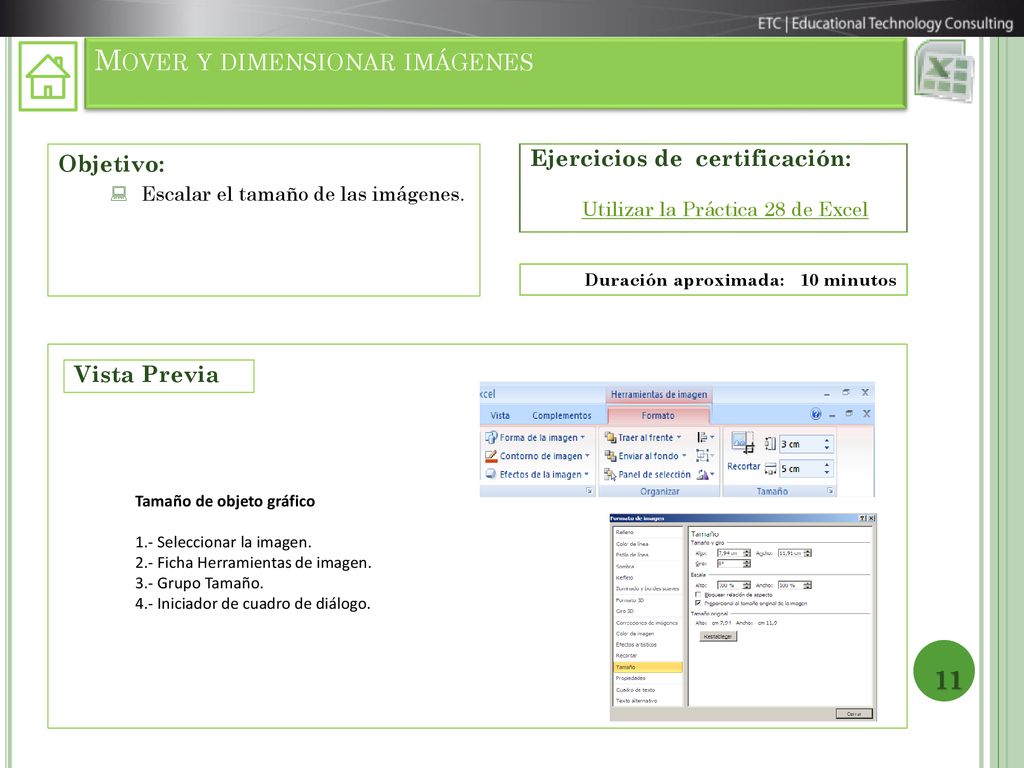The height and width of the screenshot is (768, 1024).
Task: Click the Restablecer button
Action: [x=718, y=636]
